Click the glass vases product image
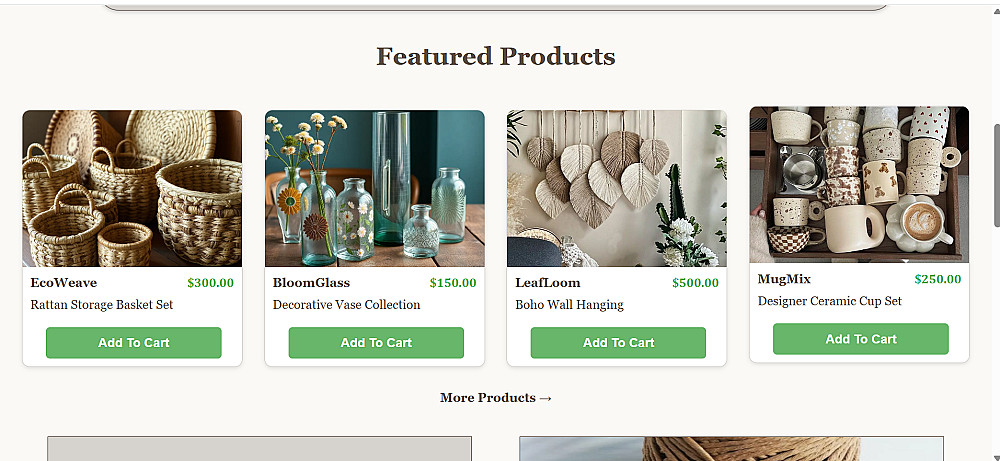 click(x=374, y=188)
